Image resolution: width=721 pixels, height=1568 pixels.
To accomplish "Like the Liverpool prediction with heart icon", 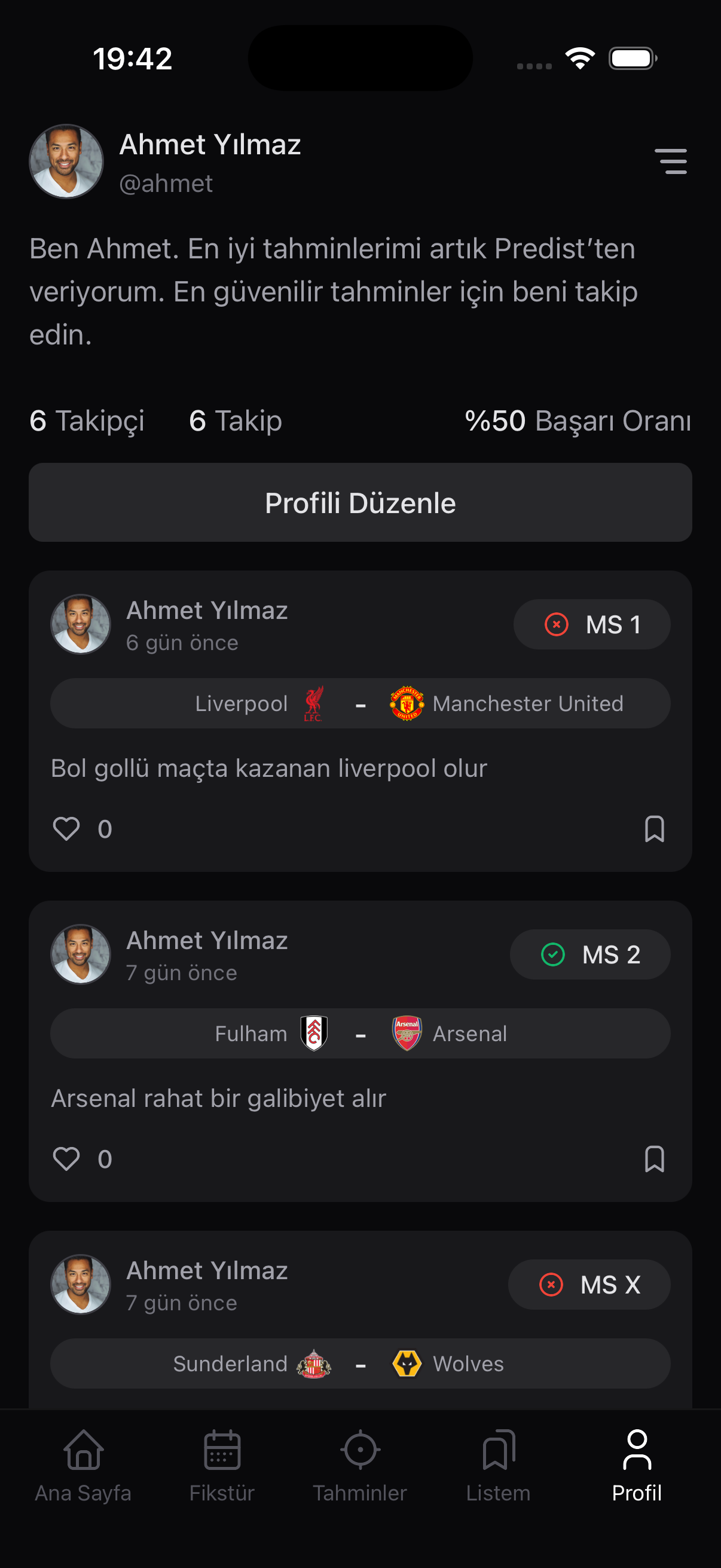I will [66, 828].
